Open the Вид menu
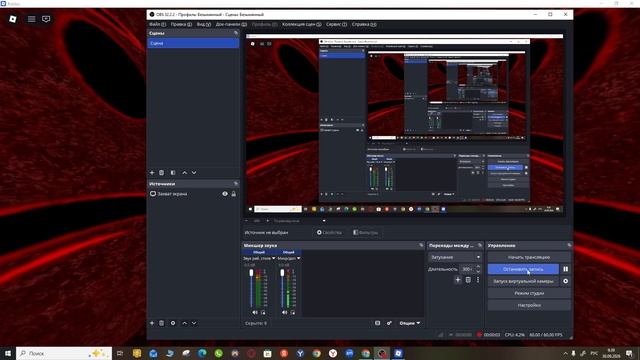640x360 pixels. point(204,24)
